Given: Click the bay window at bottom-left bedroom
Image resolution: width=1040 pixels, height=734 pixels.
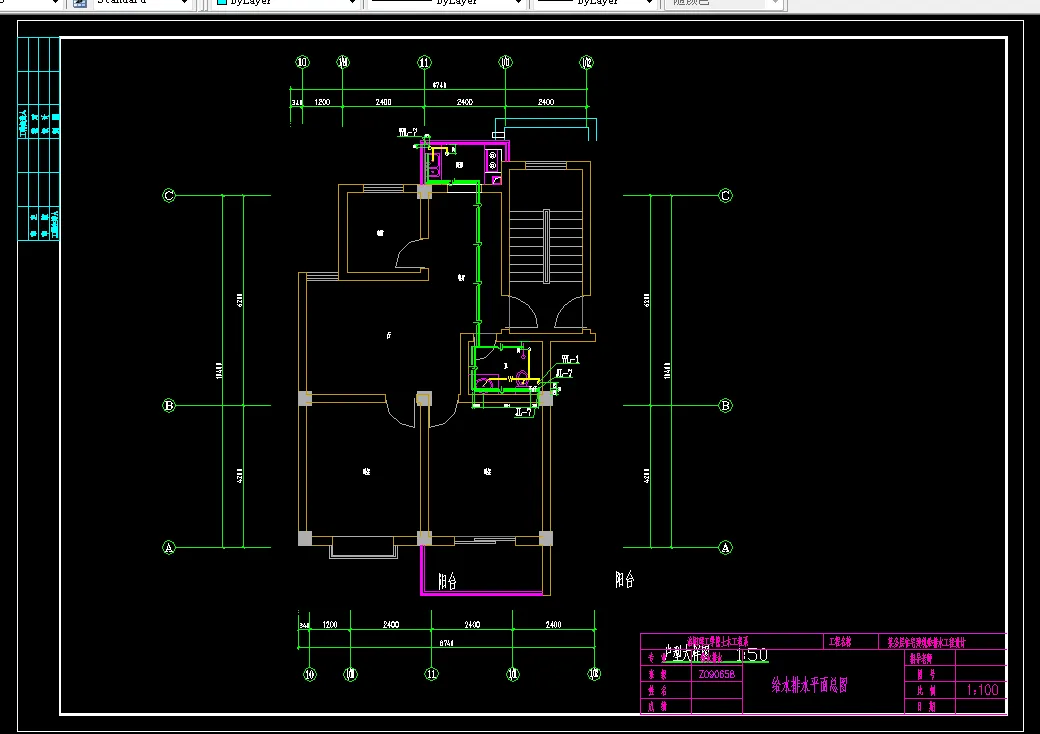Looking at the screenshot, I should (x=363, y=550).
